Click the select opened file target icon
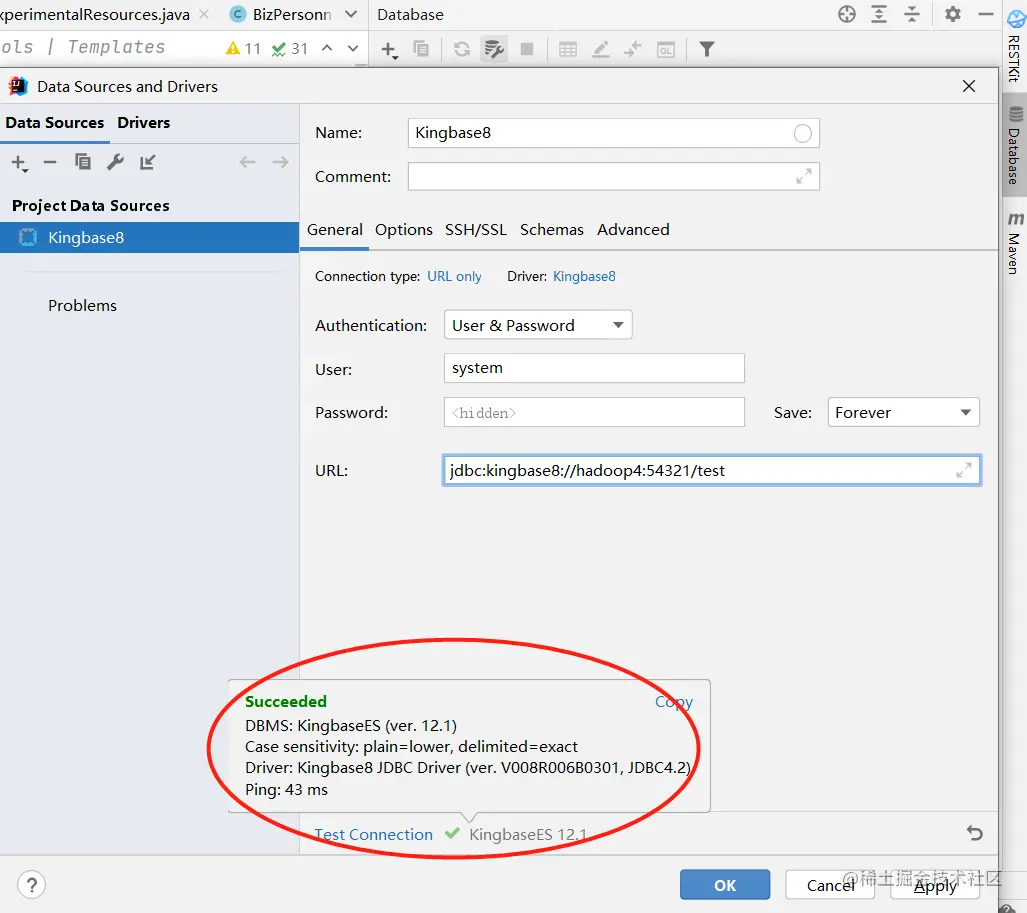The height and width of the screenshot is (913, 1027). (x=847, y=14)
